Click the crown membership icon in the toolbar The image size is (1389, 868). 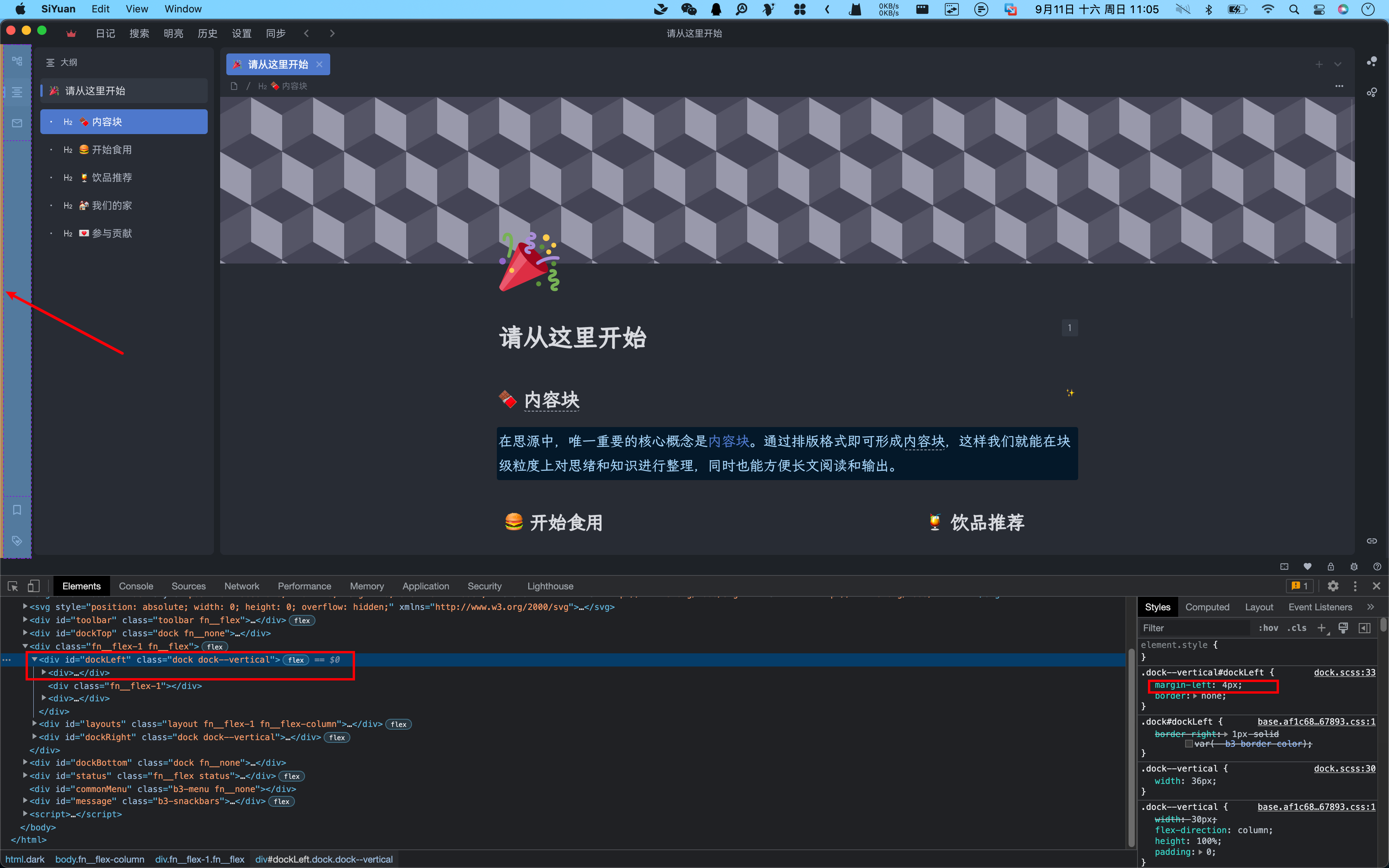71,33
